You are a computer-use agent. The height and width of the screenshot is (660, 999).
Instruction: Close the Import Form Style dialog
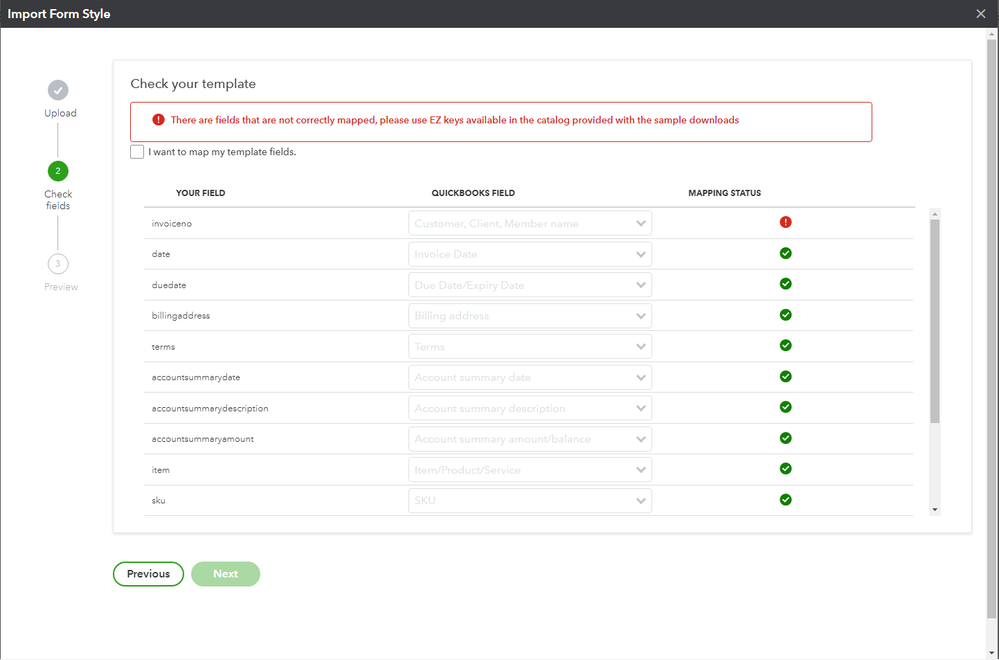click(x=981, y=14)
